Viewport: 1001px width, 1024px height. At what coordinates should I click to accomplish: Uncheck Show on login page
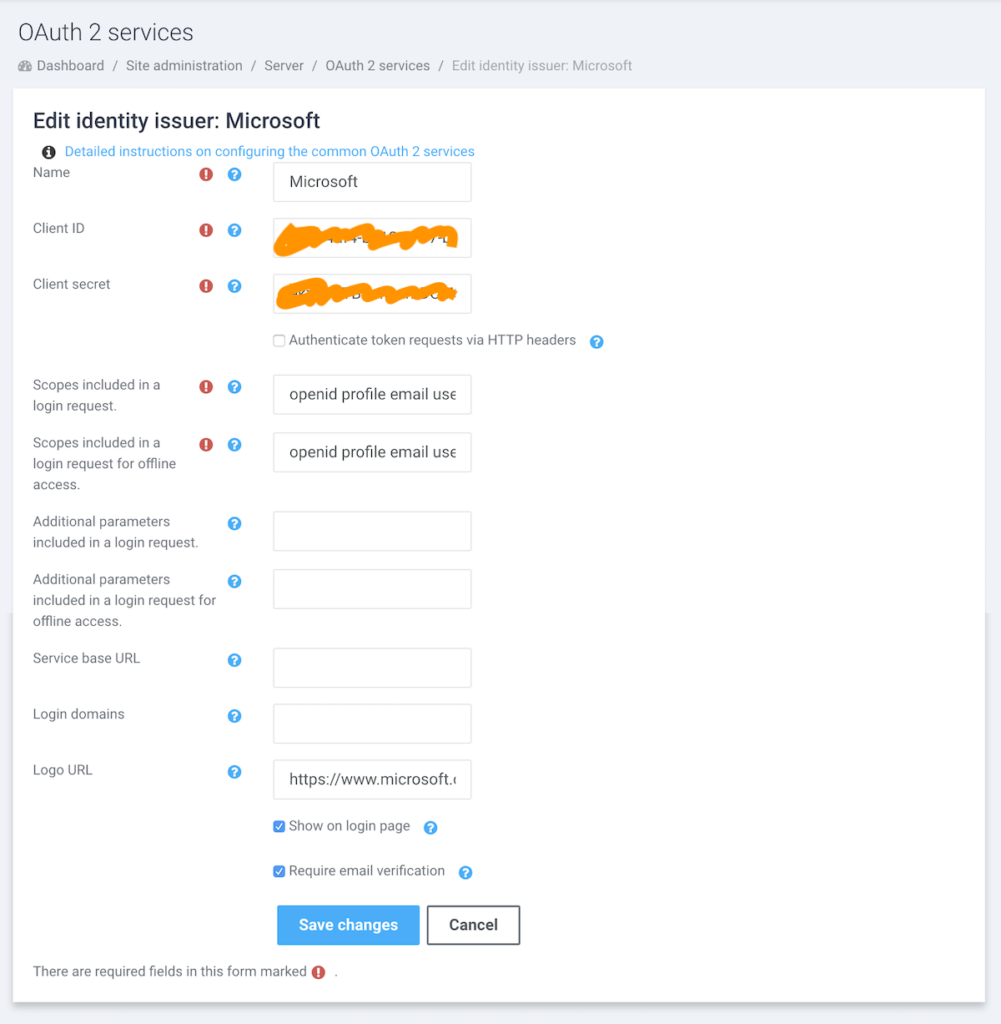click(279, 826)
